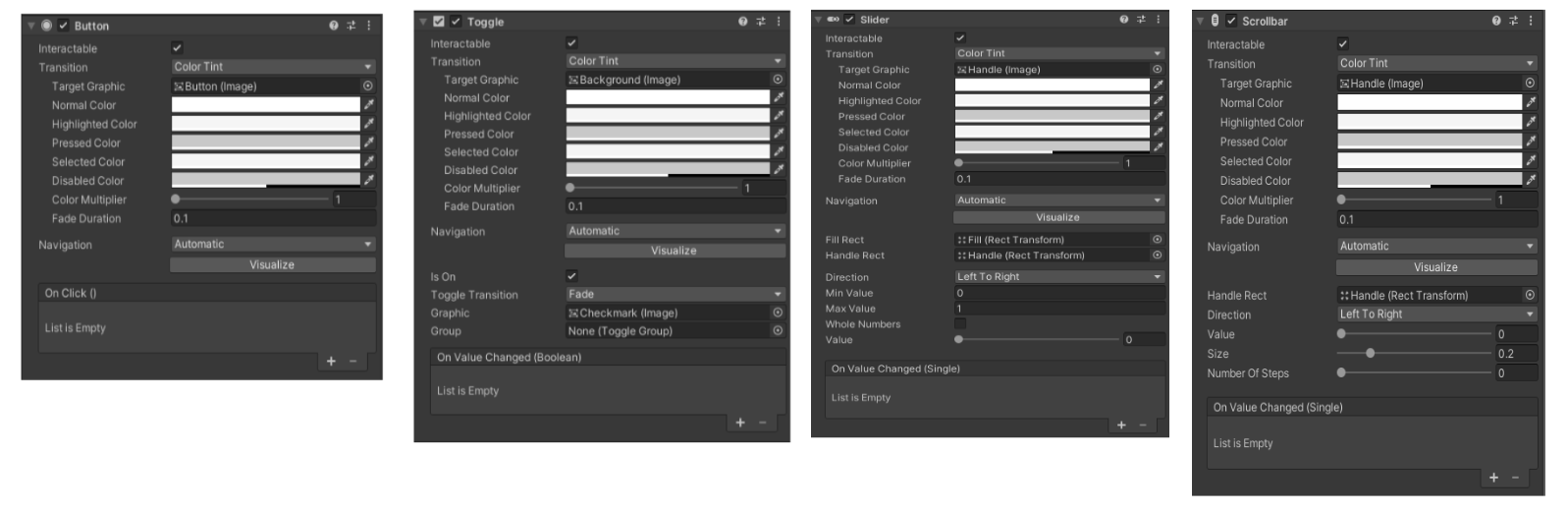Click Scrollbar Number Of Steps value field
The height and width of the screenshot is (512, 1568).
(1516, 373)
